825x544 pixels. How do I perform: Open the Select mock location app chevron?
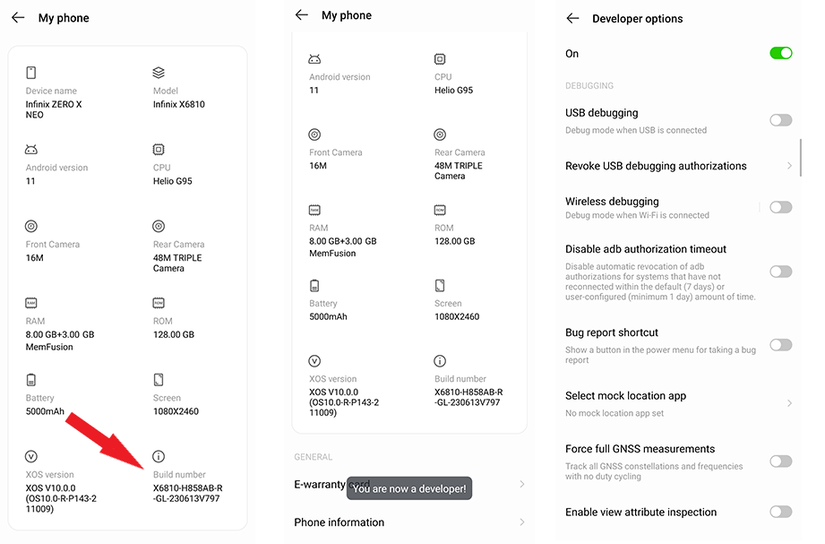click(x=789, y=403)
